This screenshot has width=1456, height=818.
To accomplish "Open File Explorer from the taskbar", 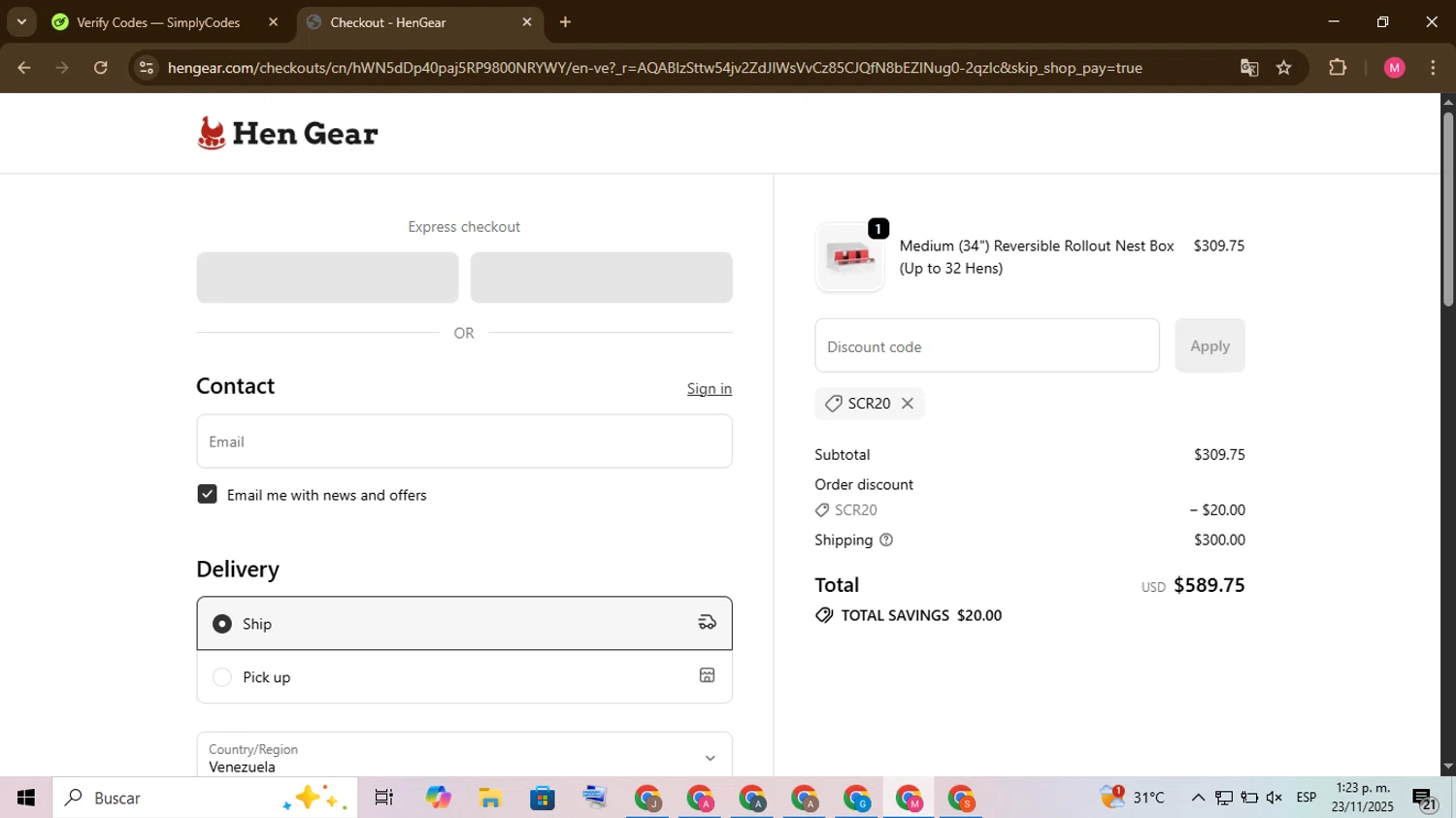I will pos(490,798).
